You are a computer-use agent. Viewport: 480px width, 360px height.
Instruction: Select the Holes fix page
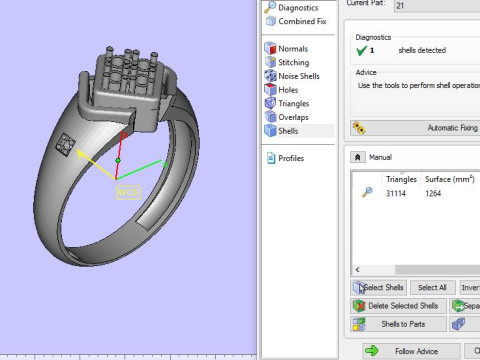pyautogui.click(x=282, y=90)
